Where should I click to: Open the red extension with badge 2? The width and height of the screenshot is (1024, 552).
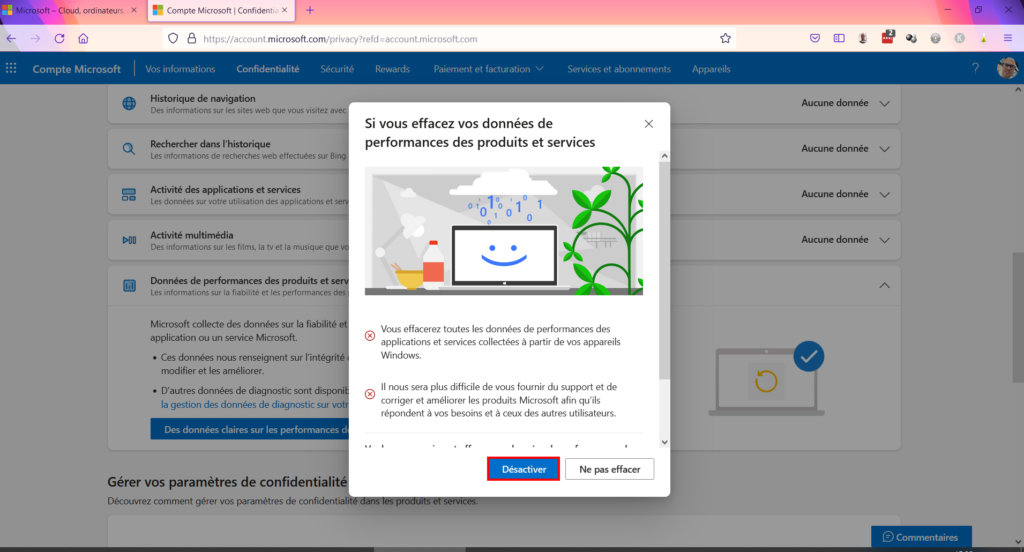(x=888, y=38)
